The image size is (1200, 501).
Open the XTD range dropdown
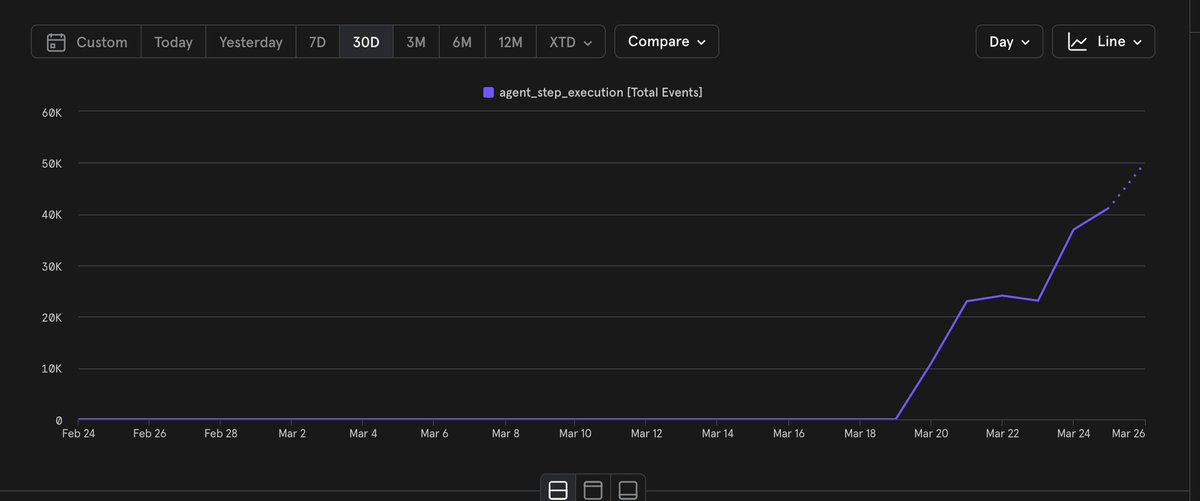point(570,42)
